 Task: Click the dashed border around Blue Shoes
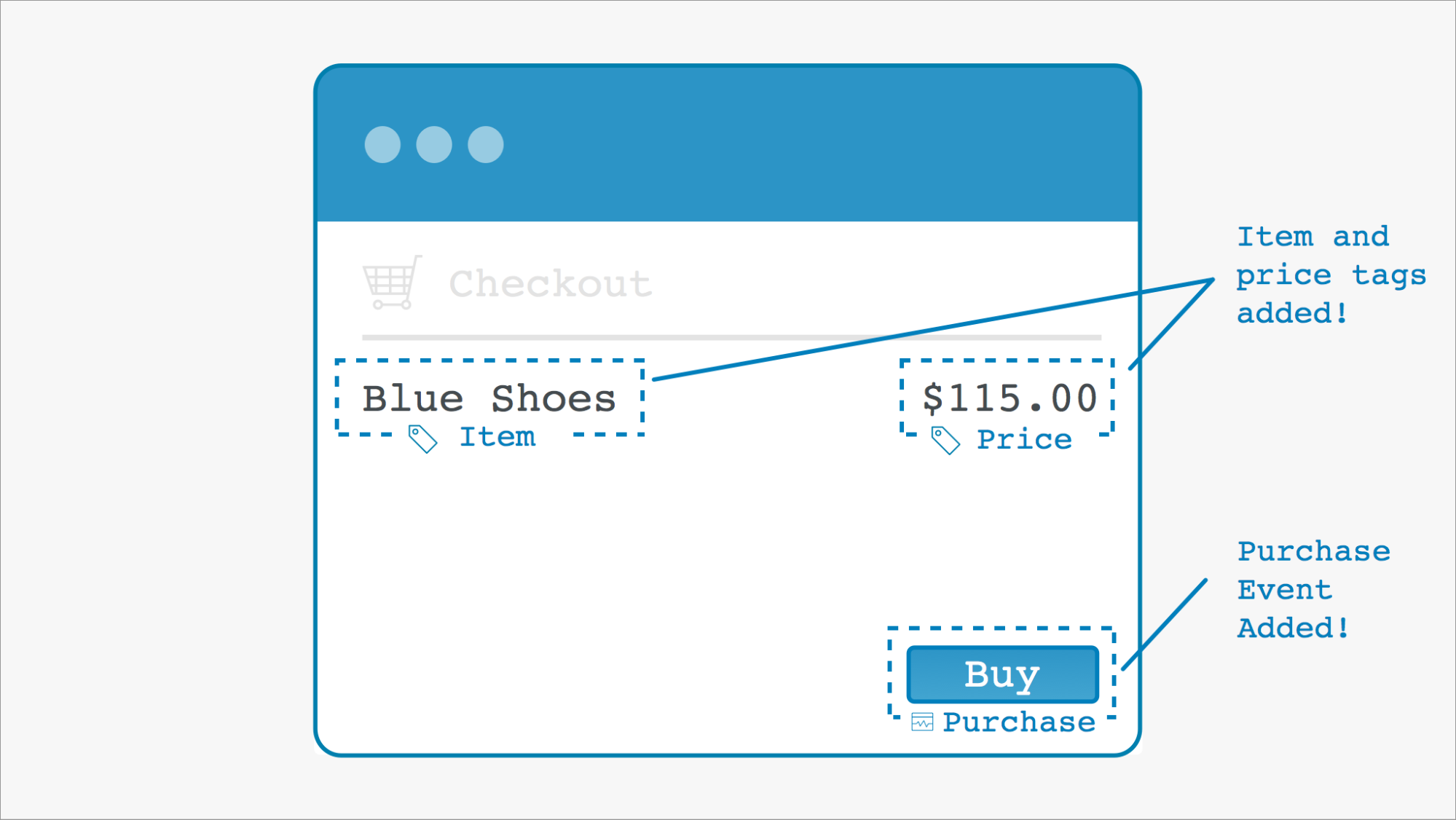(489, 360)
